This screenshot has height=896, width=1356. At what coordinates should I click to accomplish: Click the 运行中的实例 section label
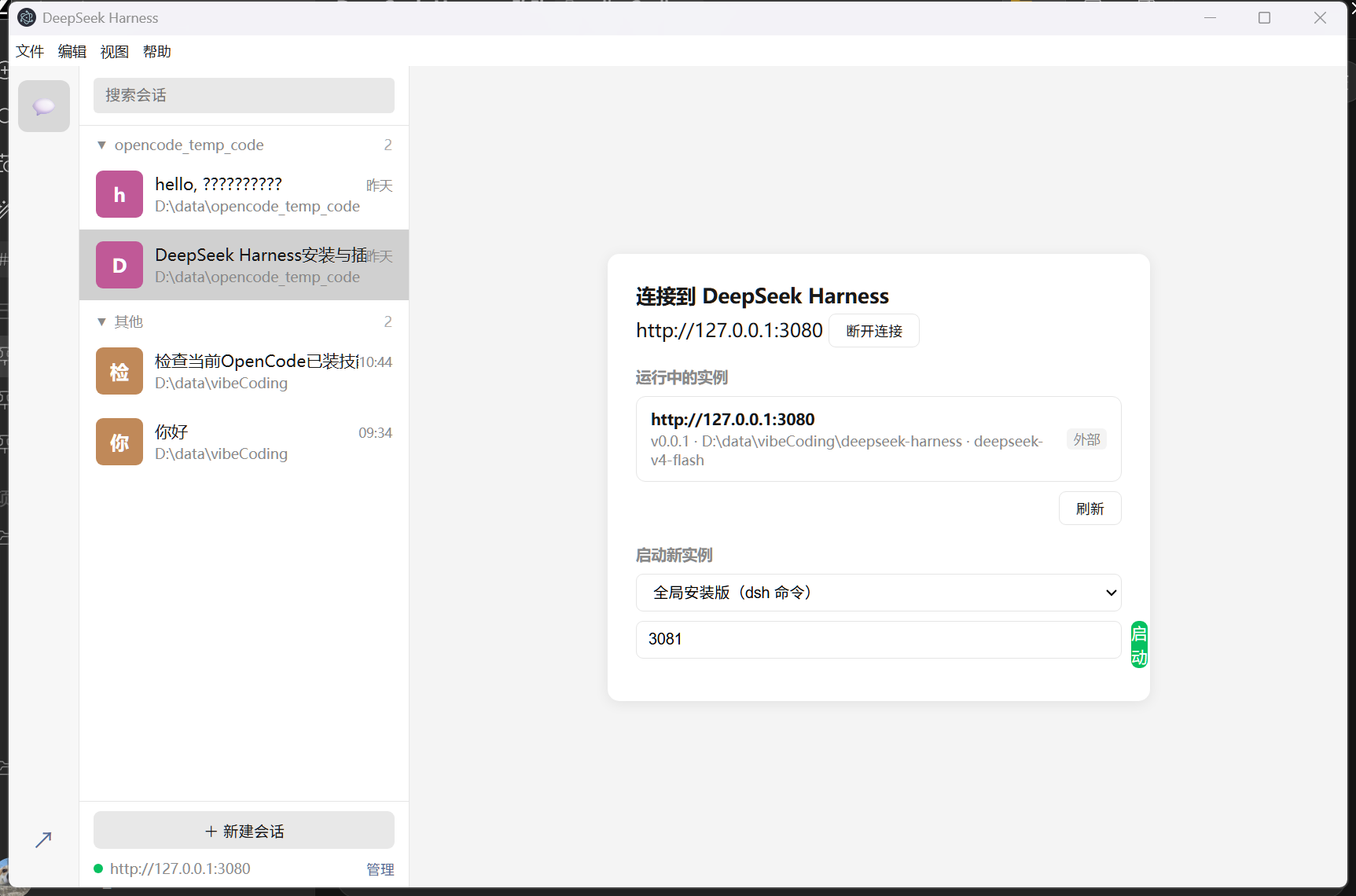point(682,378)
